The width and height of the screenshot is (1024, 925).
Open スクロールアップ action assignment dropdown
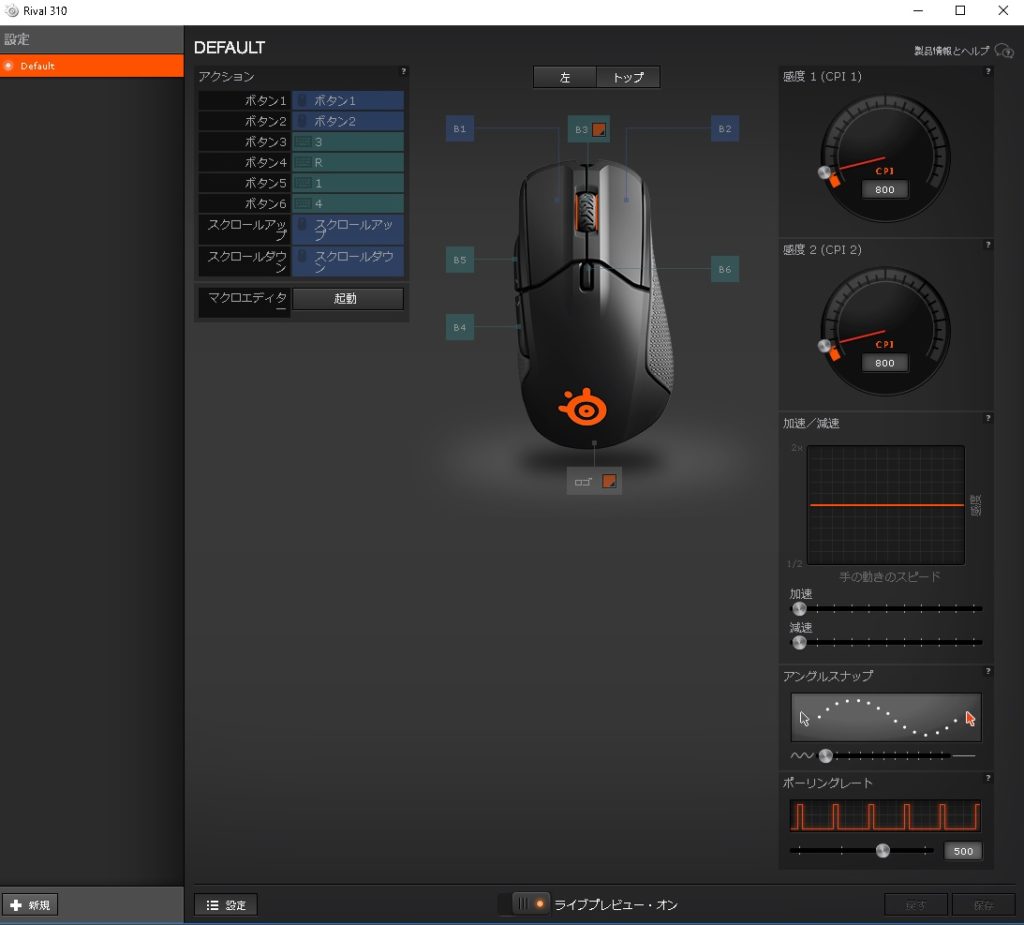pyautogui.click(x=347, y=229)
